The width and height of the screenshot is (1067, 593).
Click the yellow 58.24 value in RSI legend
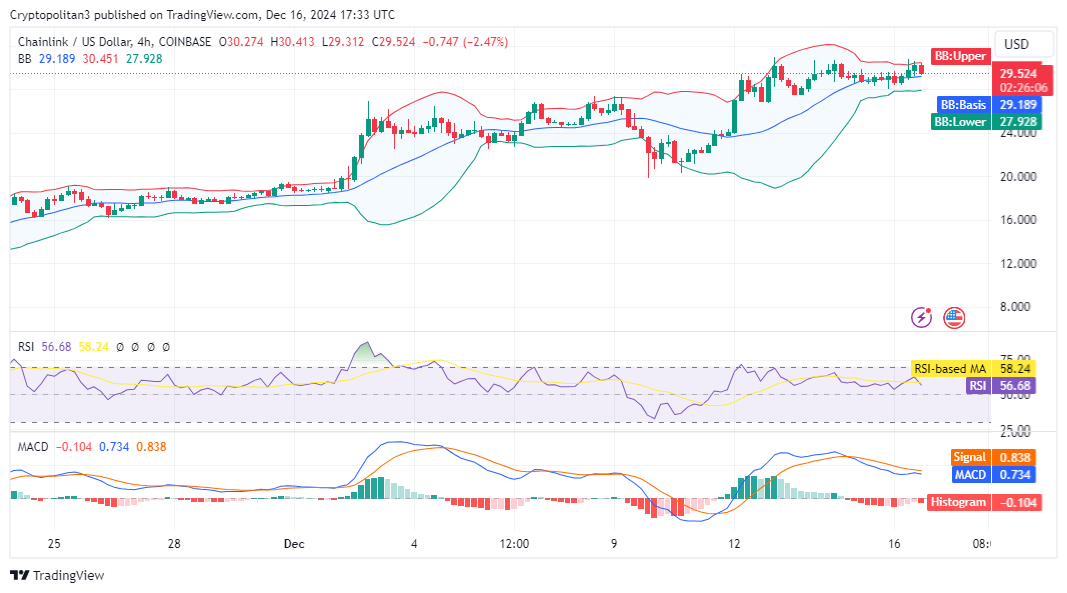point(94,347)
